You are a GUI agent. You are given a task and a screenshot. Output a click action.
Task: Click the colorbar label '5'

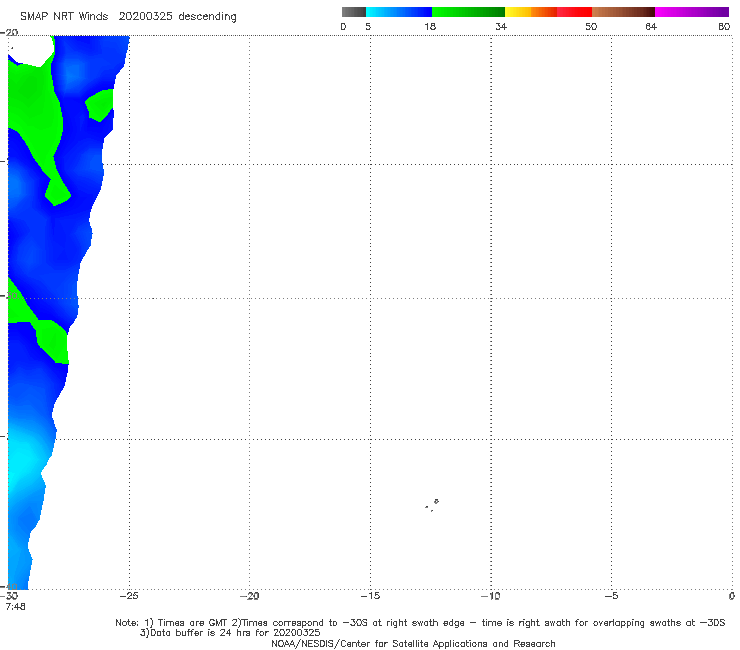click(368, 27)
